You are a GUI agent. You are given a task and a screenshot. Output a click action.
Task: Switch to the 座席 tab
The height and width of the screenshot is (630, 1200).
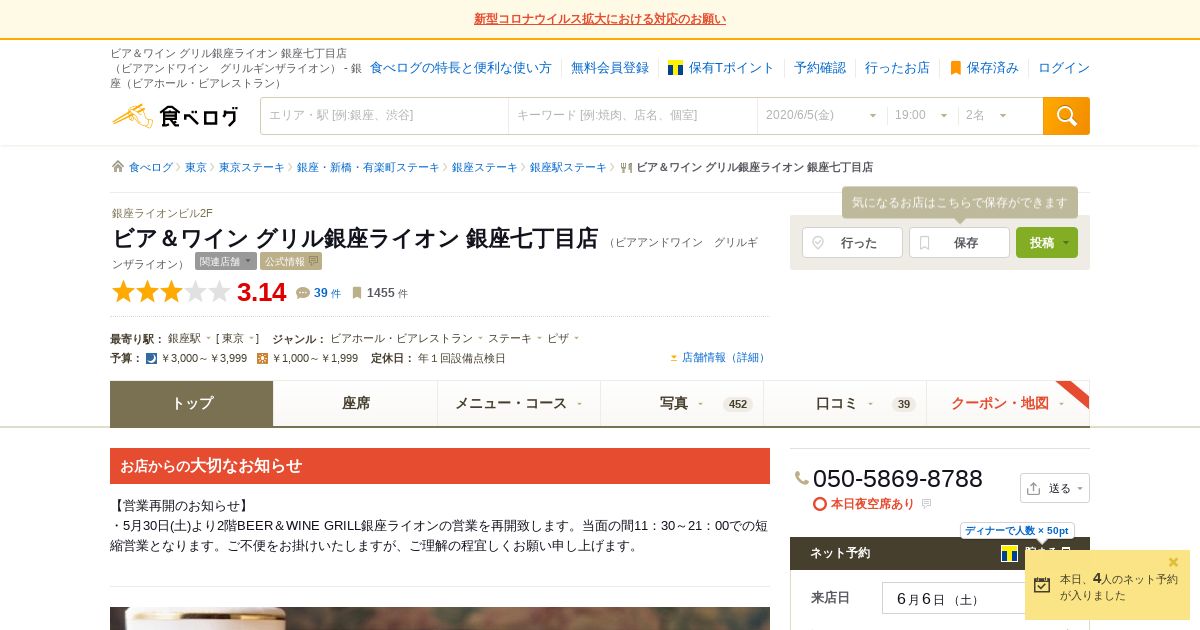click(356, 403)
